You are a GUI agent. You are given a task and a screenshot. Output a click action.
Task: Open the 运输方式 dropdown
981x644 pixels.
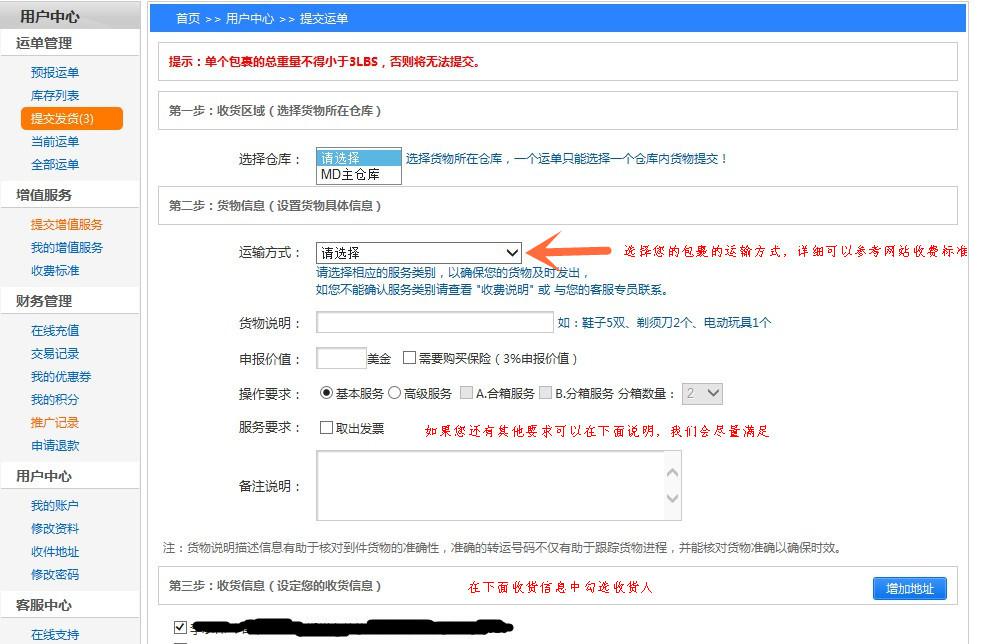click(419, 253)
